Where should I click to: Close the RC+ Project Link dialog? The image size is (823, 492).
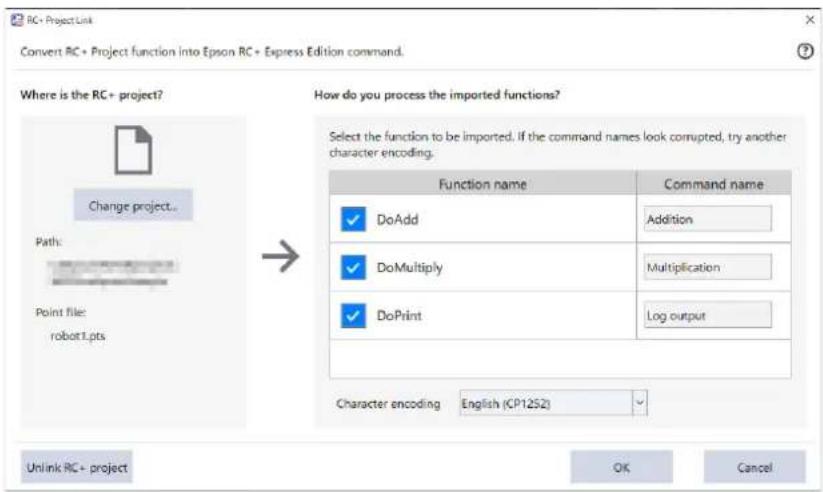810,20
